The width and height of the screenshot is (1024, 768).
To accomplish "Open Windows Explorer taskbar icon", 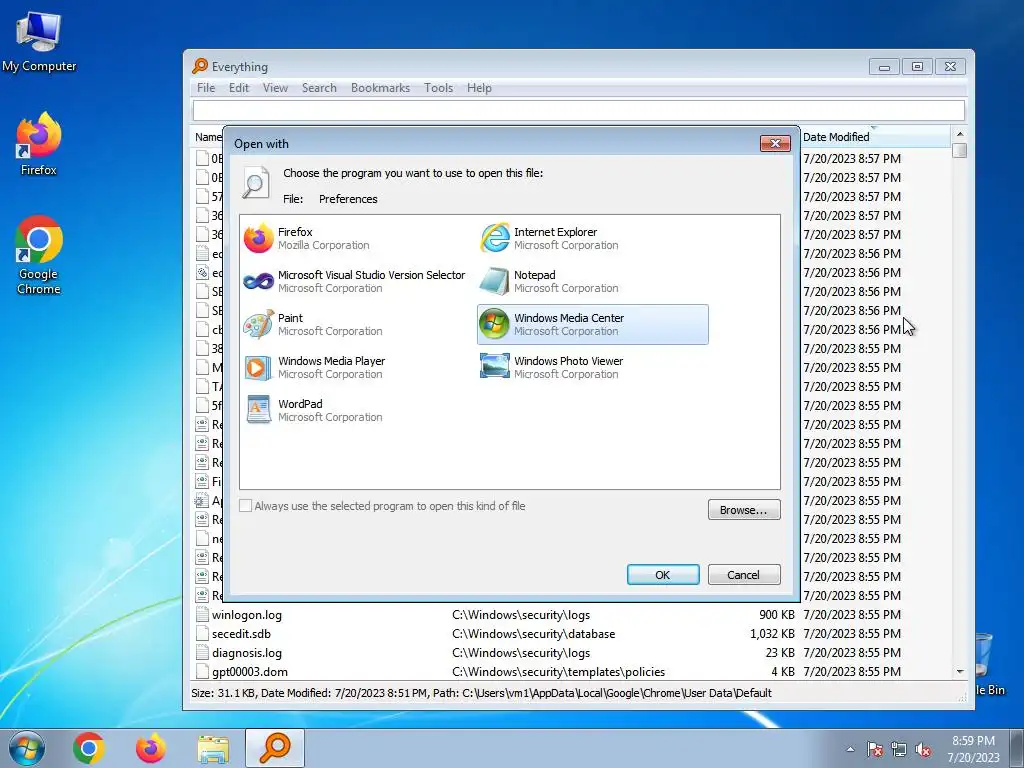I will 213,748.
